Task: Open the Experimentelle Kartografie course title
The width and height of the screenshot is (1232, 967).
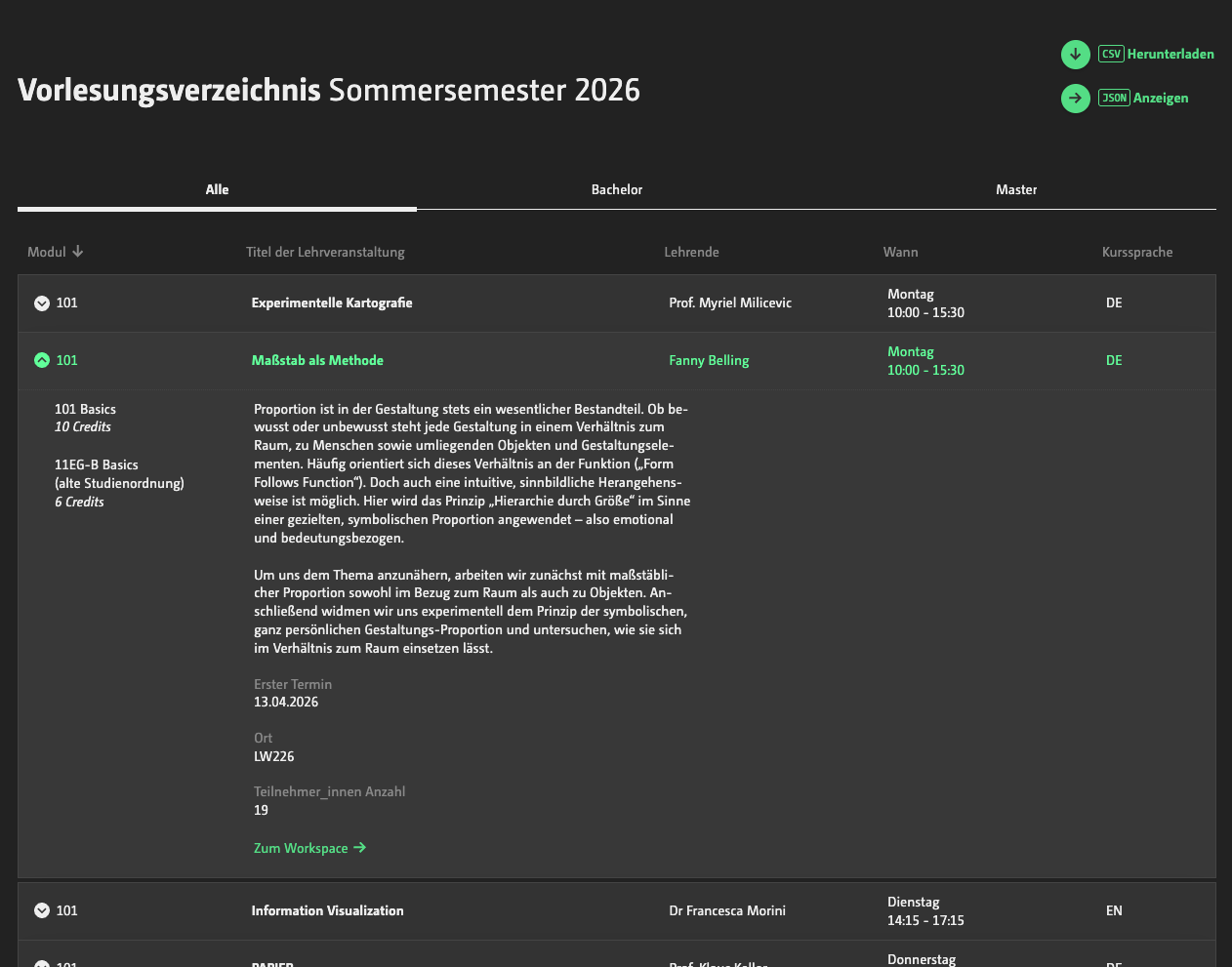Action: (x=332, y=302)
